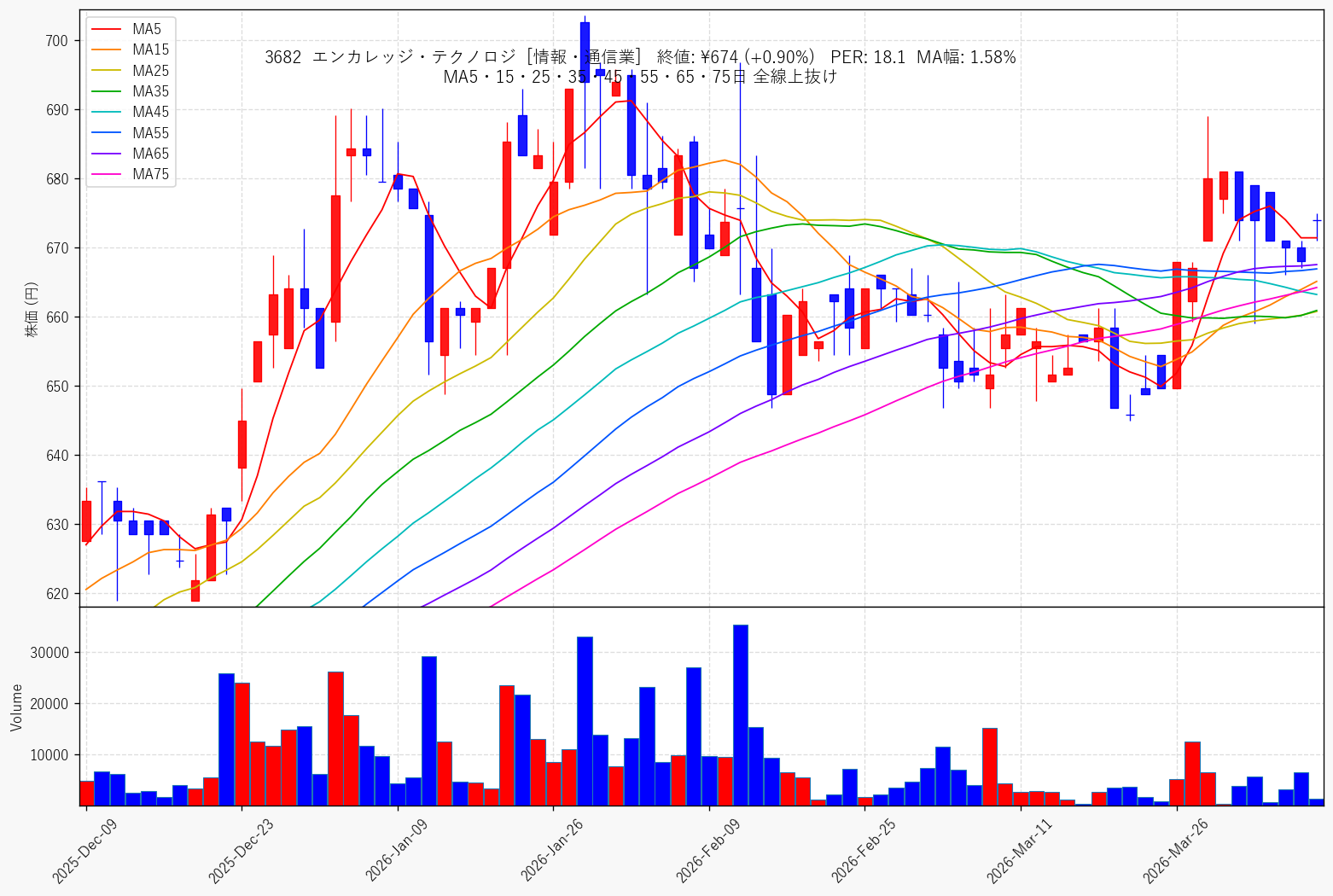
Task: Click the MA55 legend label
Action: click(x=150, y=133)
